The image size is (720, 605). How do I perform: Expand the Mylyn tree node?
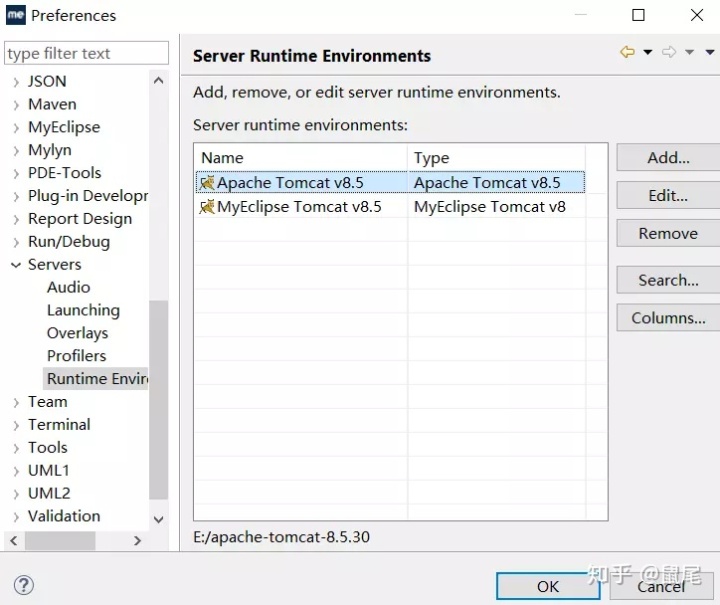pos(16,151)
